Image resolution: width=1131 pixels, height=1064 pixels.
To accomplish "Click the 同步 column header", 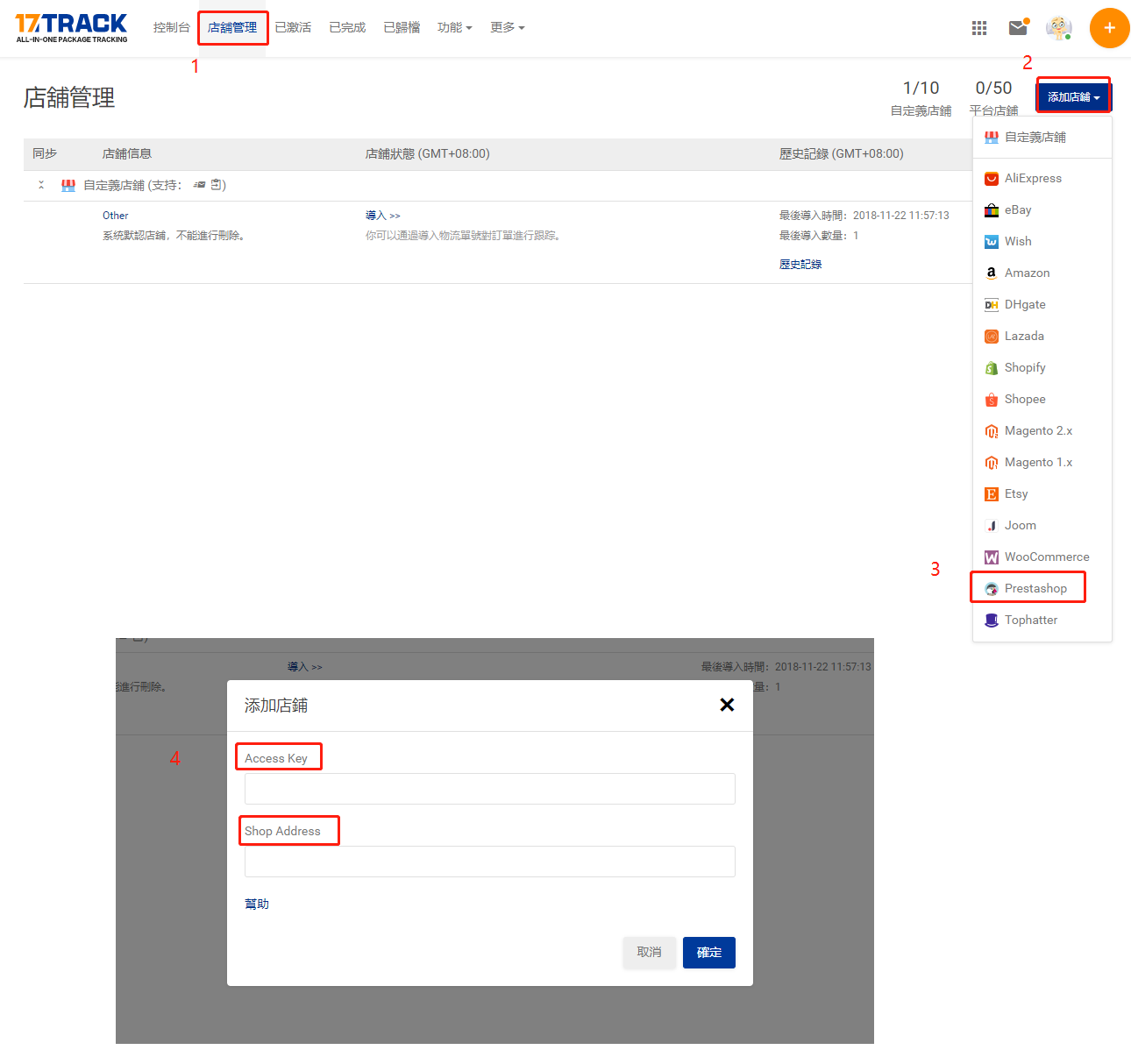I will [x=45, y=154].
